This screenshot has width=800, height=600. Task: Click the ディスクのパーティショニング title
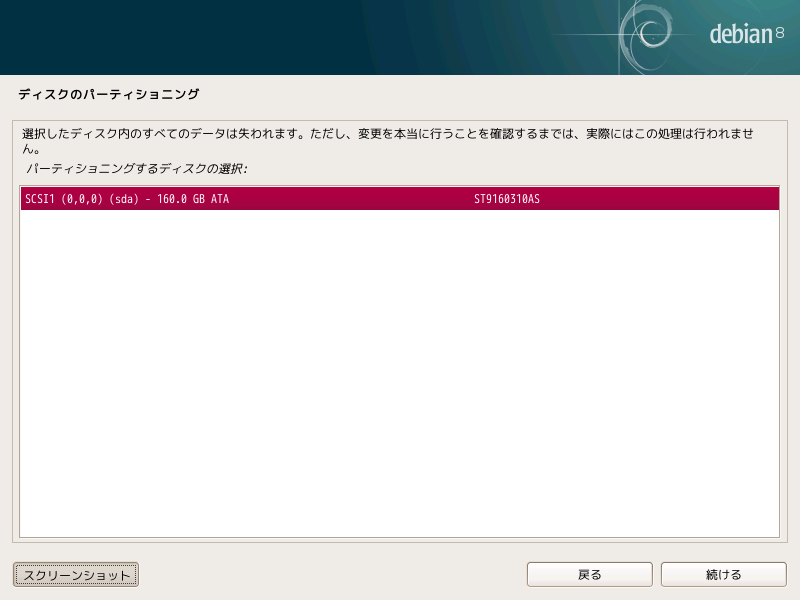(109, 95)
